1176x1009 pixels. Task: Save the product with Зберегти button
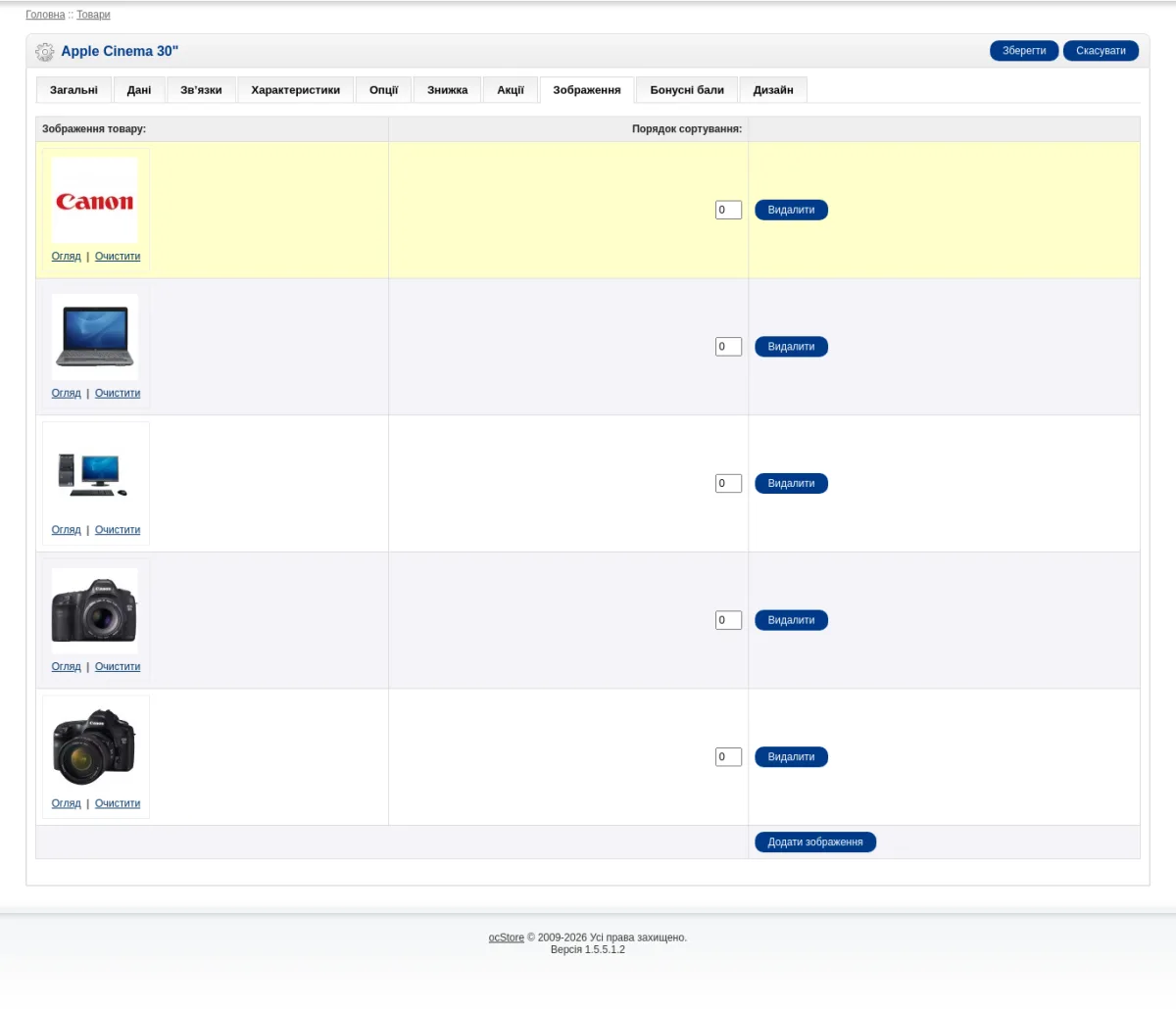pos(1024,51)
